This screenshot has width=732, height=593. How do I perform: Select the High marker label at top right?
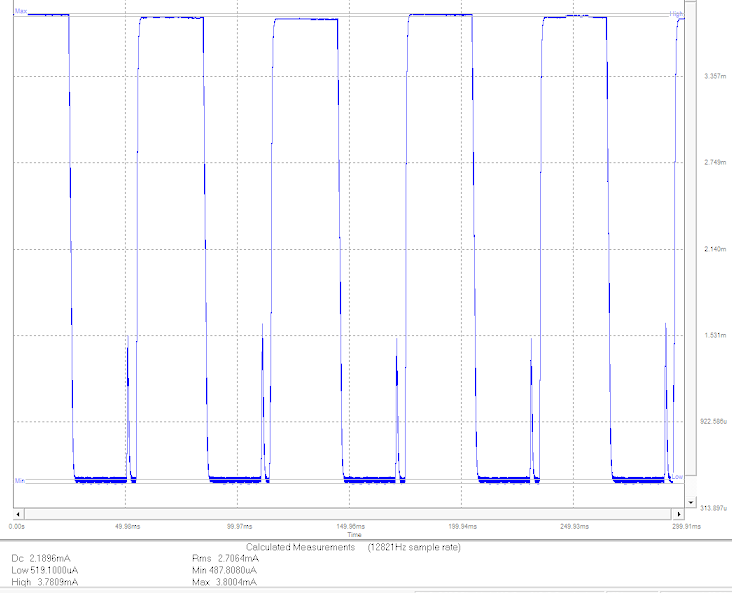point(676,14)
